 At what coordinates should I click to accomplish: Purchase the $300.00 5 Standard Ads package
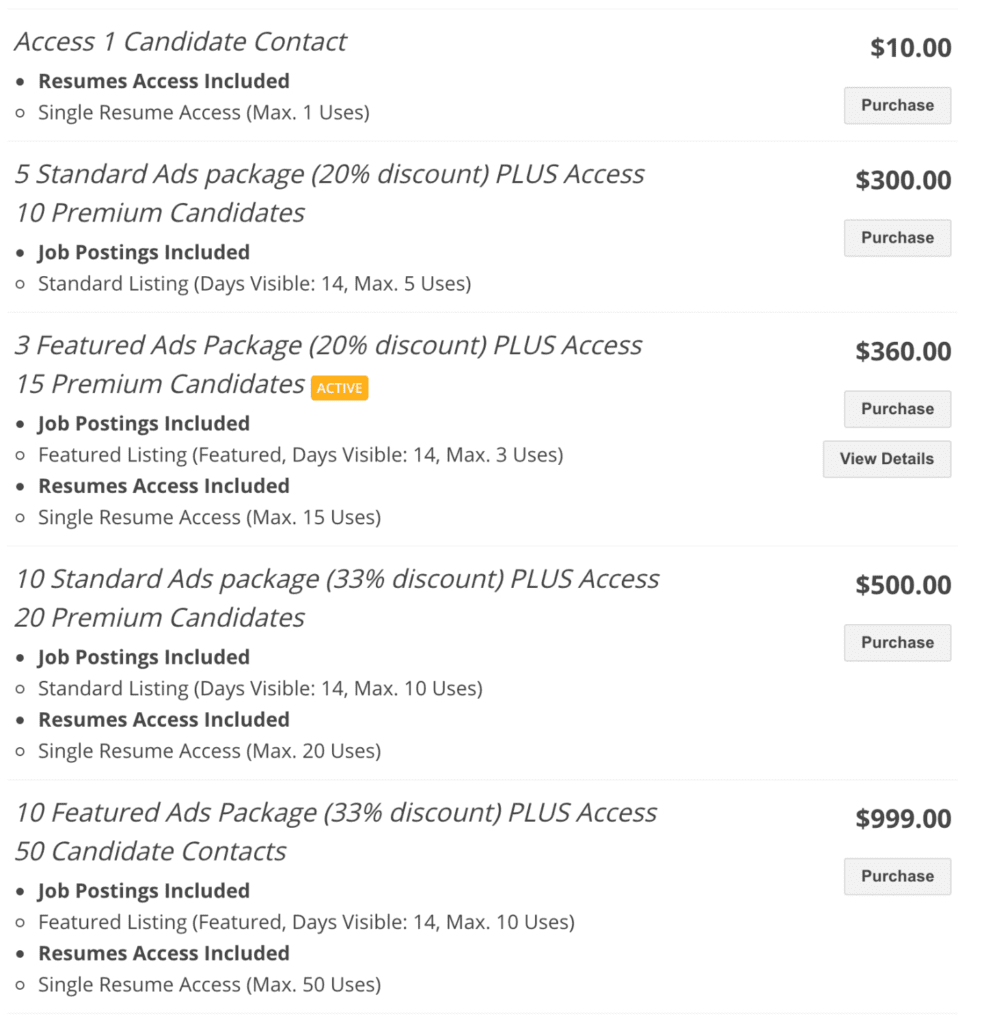897,238
